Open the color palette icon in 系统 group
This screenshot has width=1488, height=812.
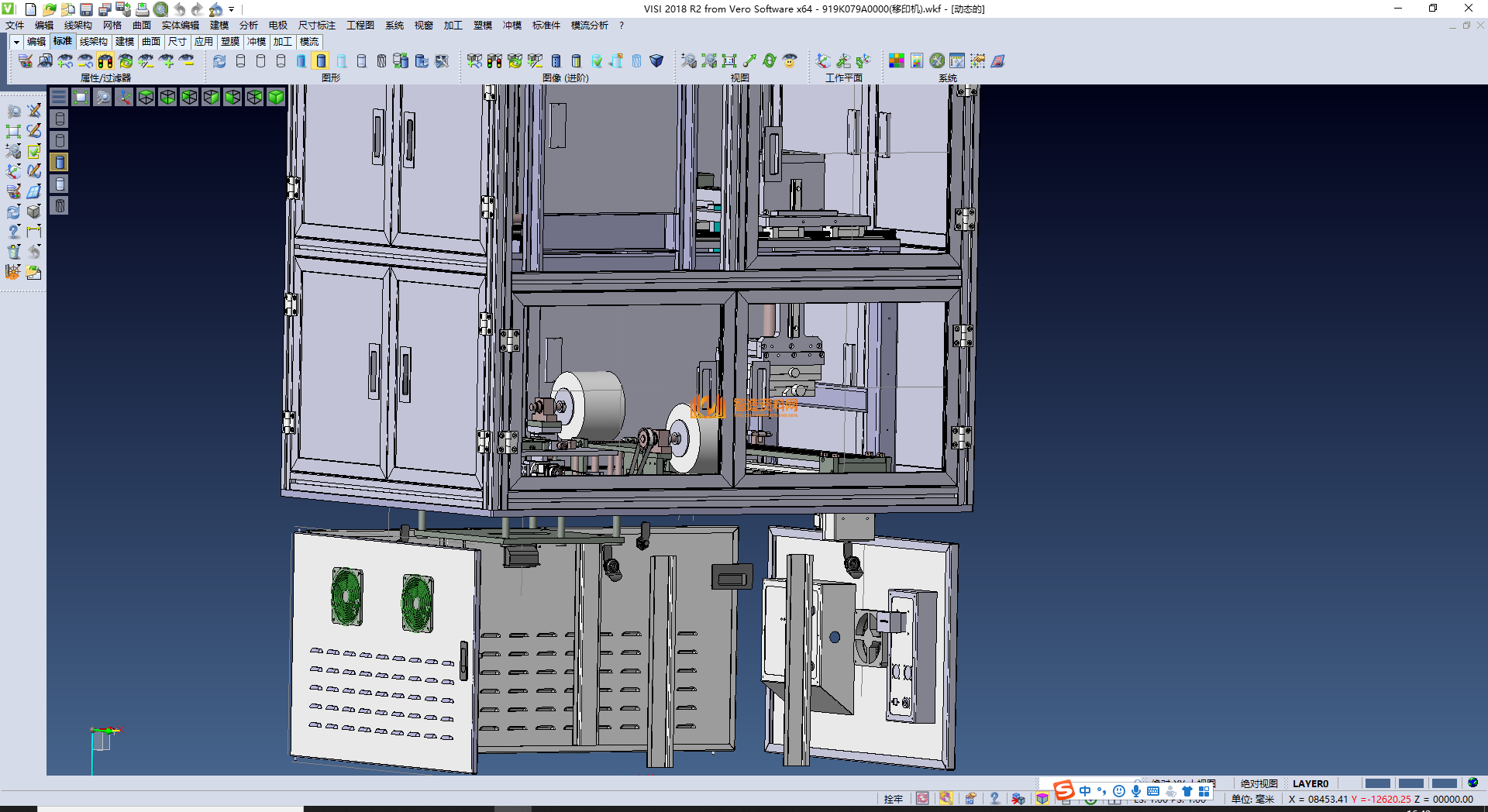click(897, 60)
